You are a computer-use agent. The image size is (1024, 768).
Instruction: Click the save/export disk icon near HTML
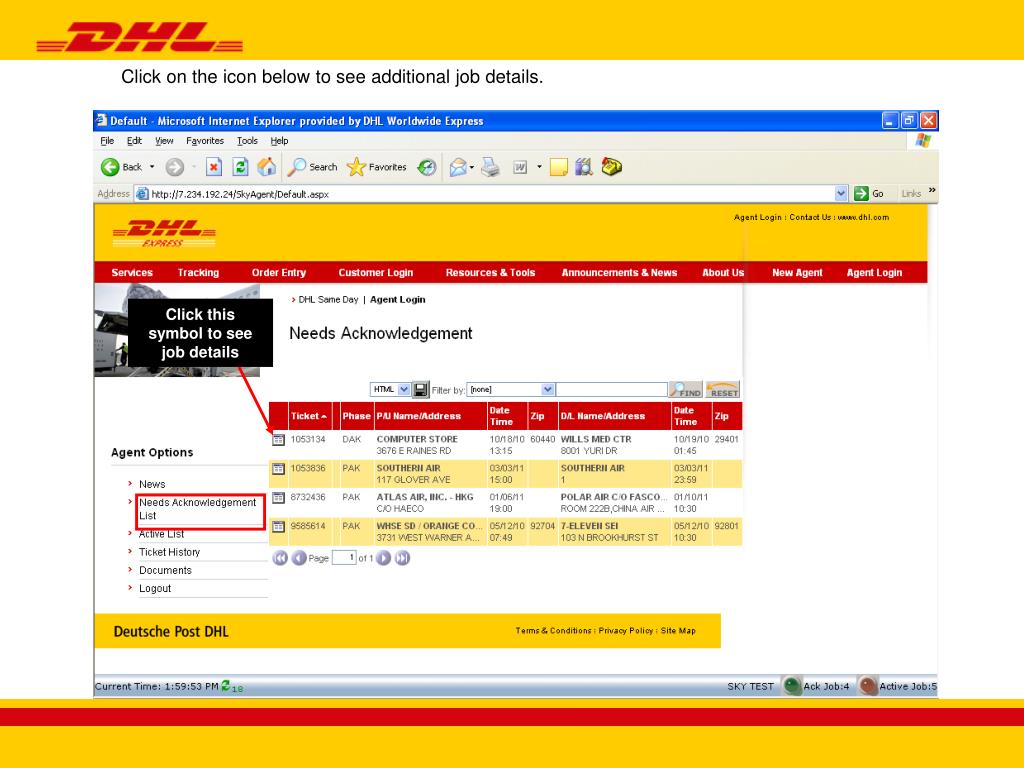421,390
